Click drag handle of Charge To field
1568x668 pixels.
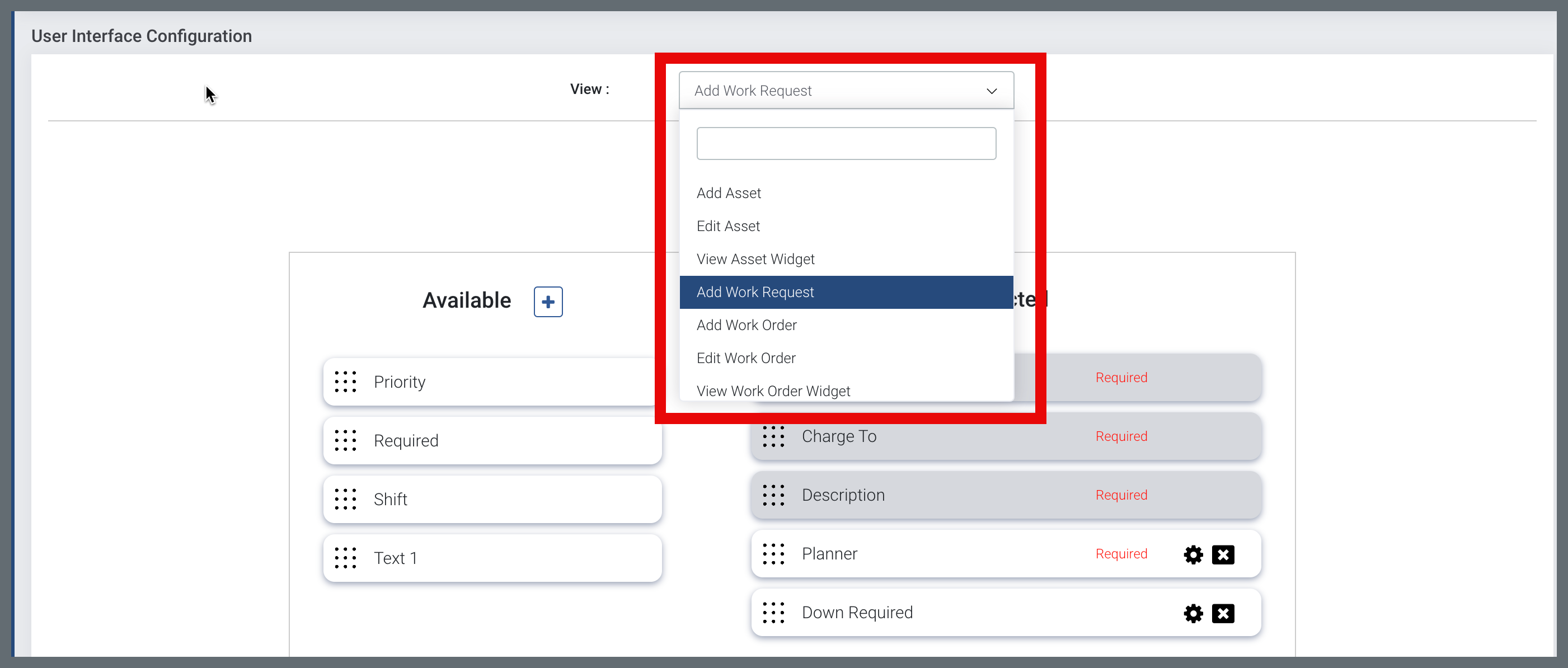(x=773, y=436)
